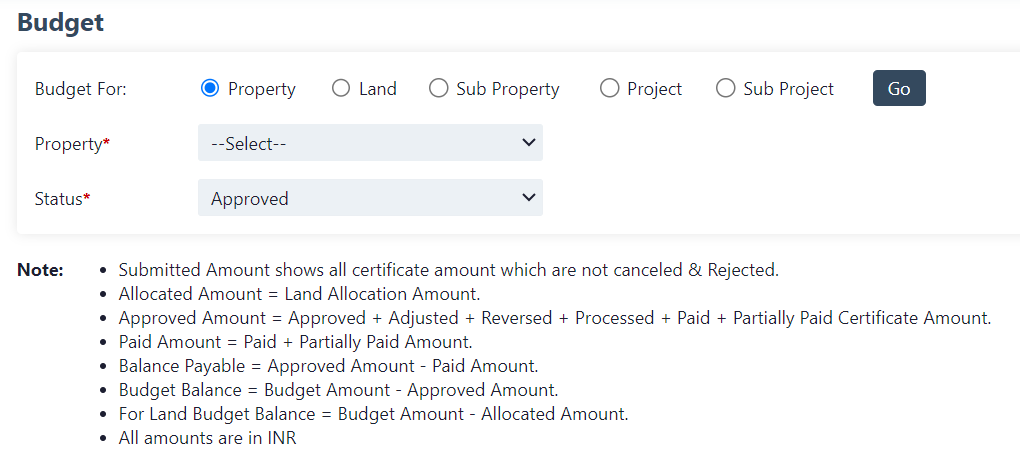Image resolution: width=1020 pixels, height=453 pixels.
Task: Click the Budget page heading
Action: 61,22
